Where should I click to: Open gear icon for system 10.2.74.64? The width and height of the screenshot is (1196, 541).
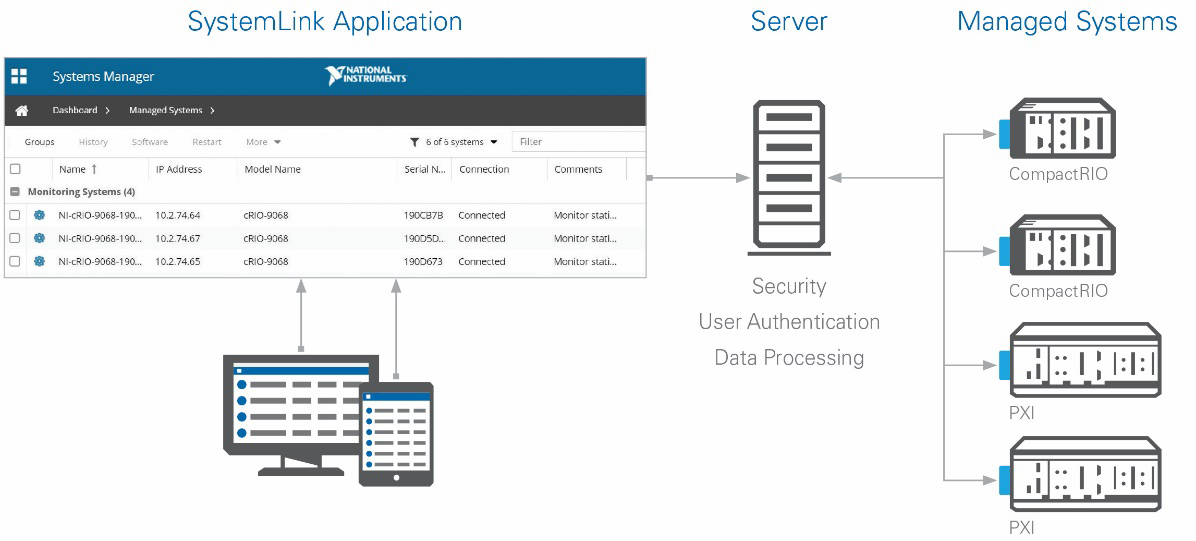tap(40, 215)
